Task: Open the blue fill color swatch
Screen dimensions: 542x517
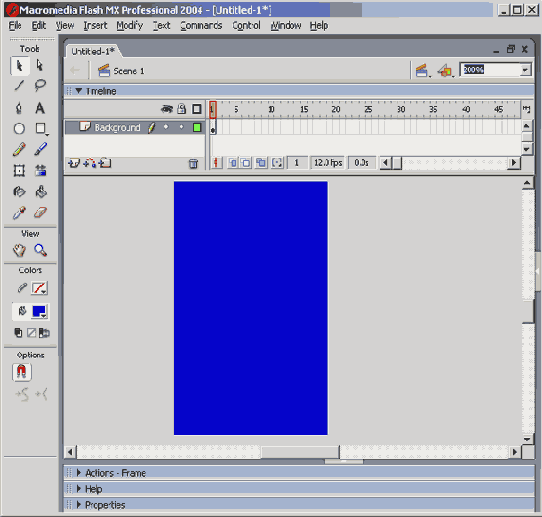Action: tap(39, 312)
